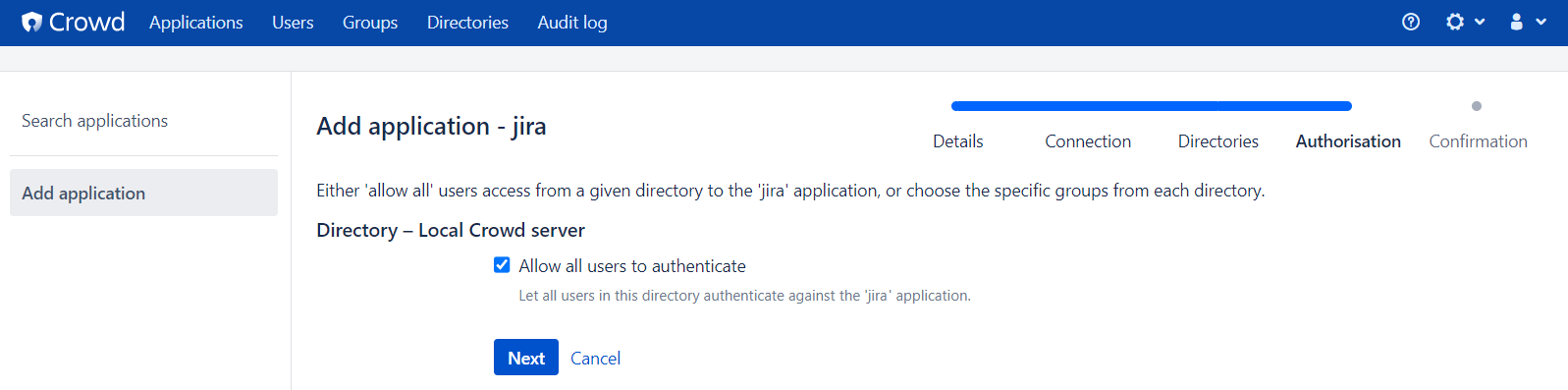The image size is (1568, 390).
Task: Go to the Connection step
Action: pyautogui.click(x=1088, y=141)
